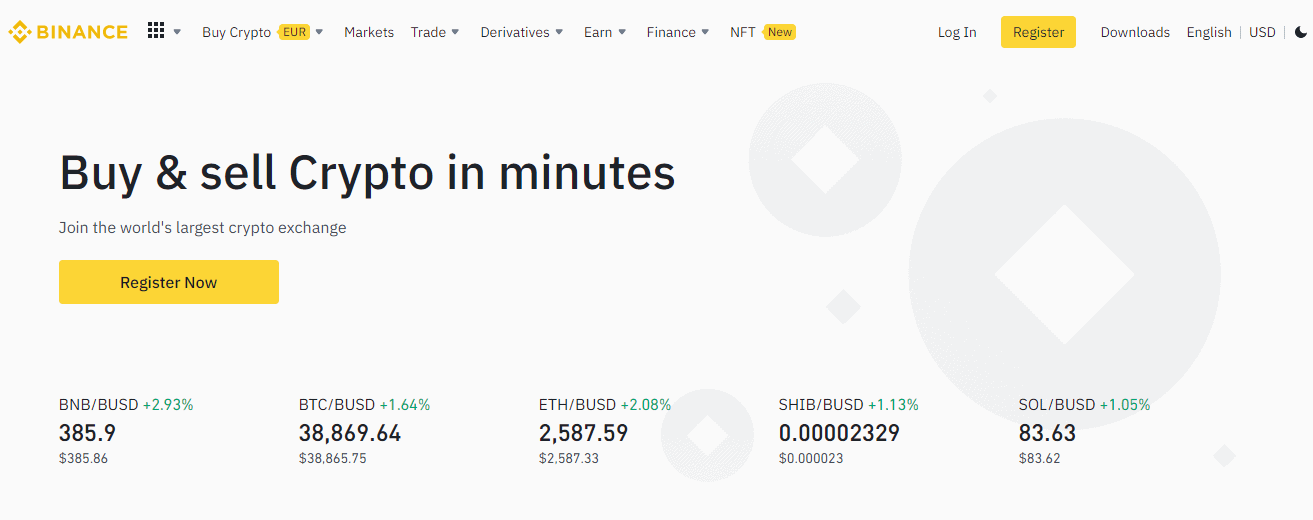
Task: Click the $38,865.75 USD value
Action: (332, 459)
